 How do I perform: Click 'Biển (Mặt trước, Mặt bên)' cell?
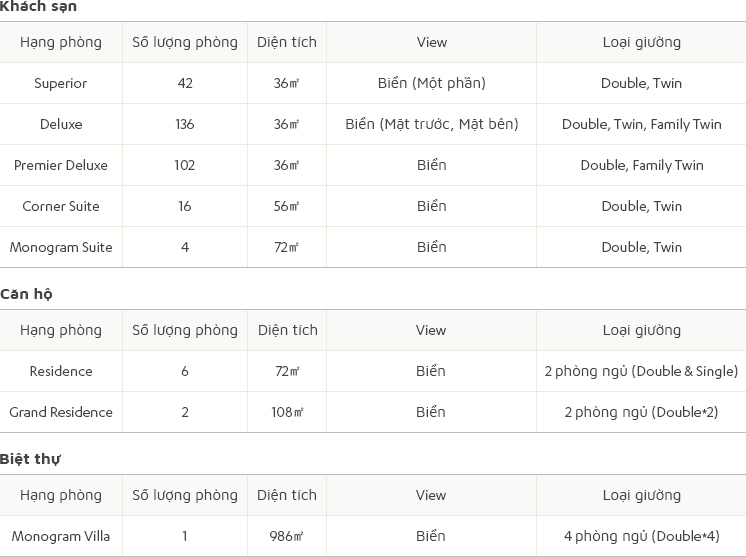(432, 124)
